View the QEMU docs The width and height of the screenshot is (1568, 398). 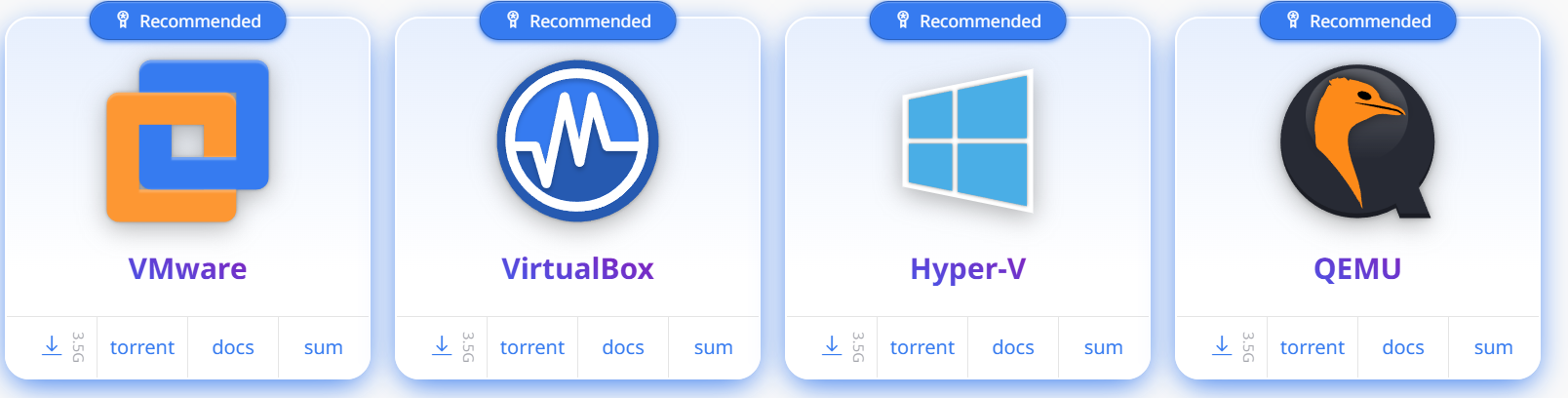[x=1403, y=347]
